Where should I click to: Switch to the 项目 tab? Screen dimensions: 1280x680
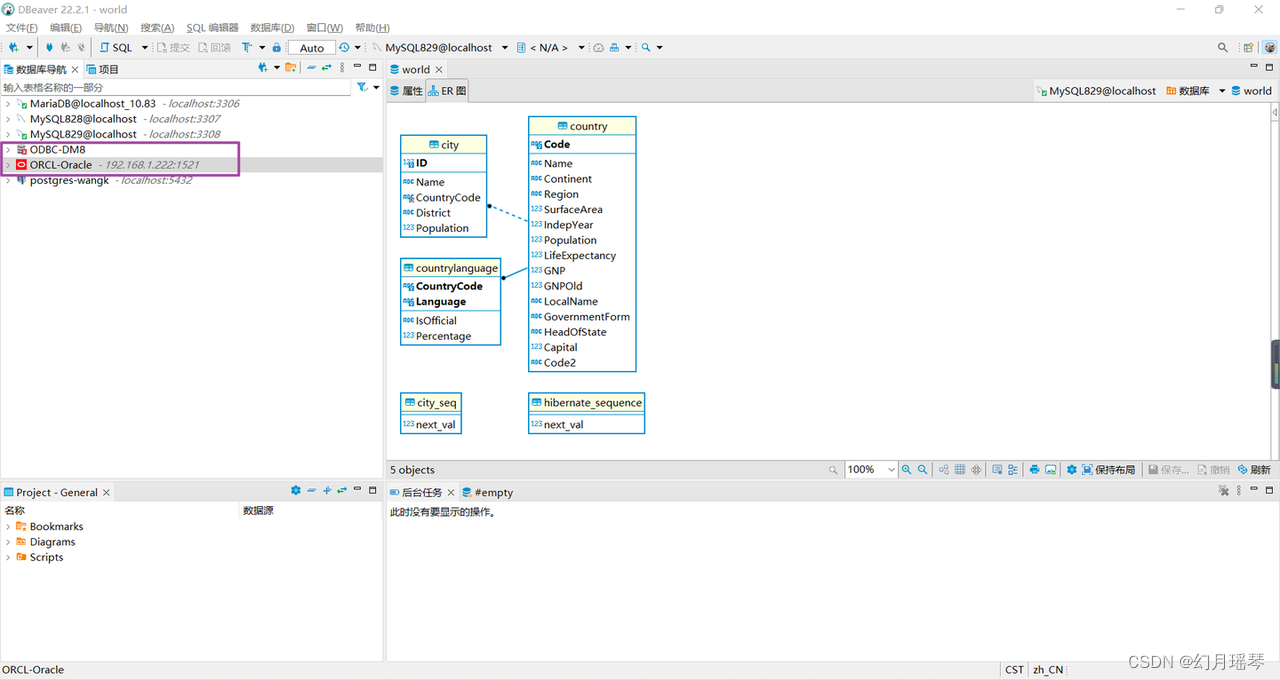[102, 69]
